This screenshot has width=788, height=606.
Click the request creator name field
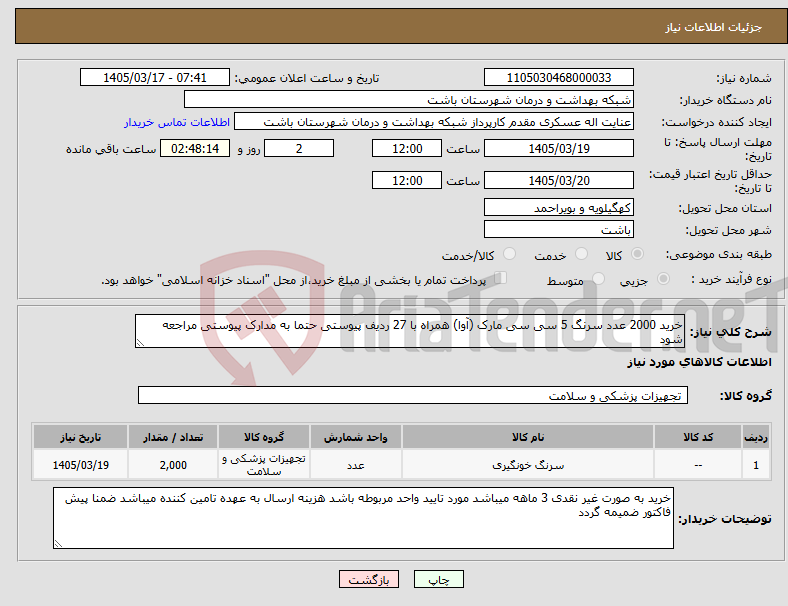click(x=434, y=122)
